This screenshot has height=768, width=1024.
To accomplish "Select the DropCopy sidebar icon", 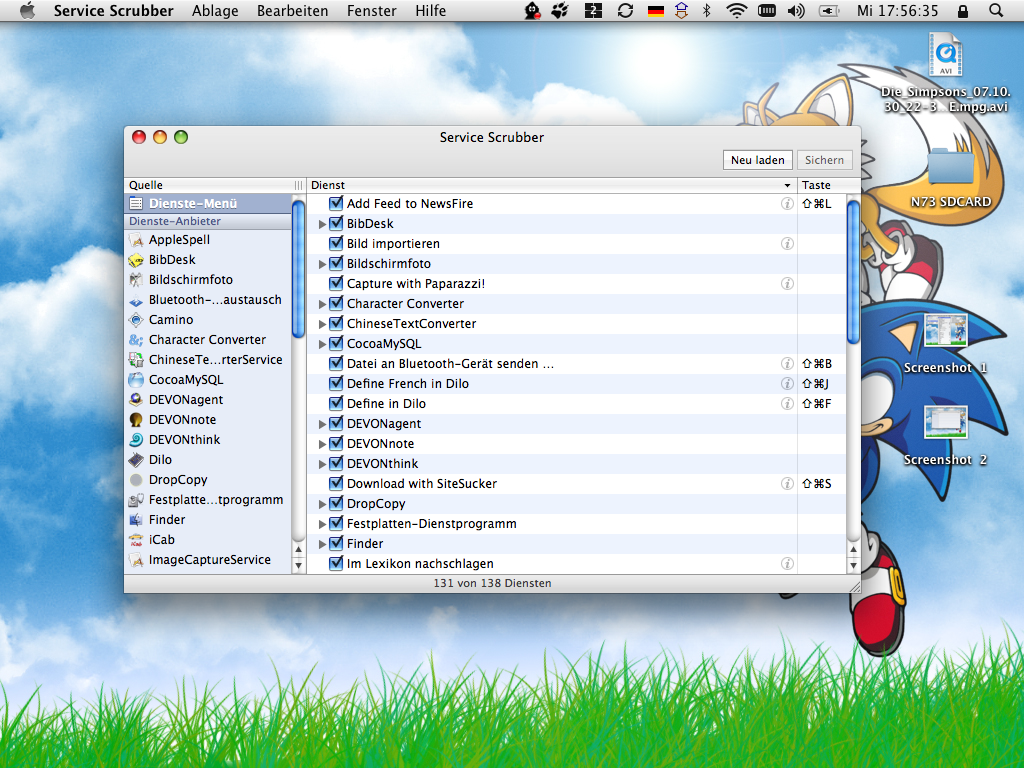I will point(136,480).
